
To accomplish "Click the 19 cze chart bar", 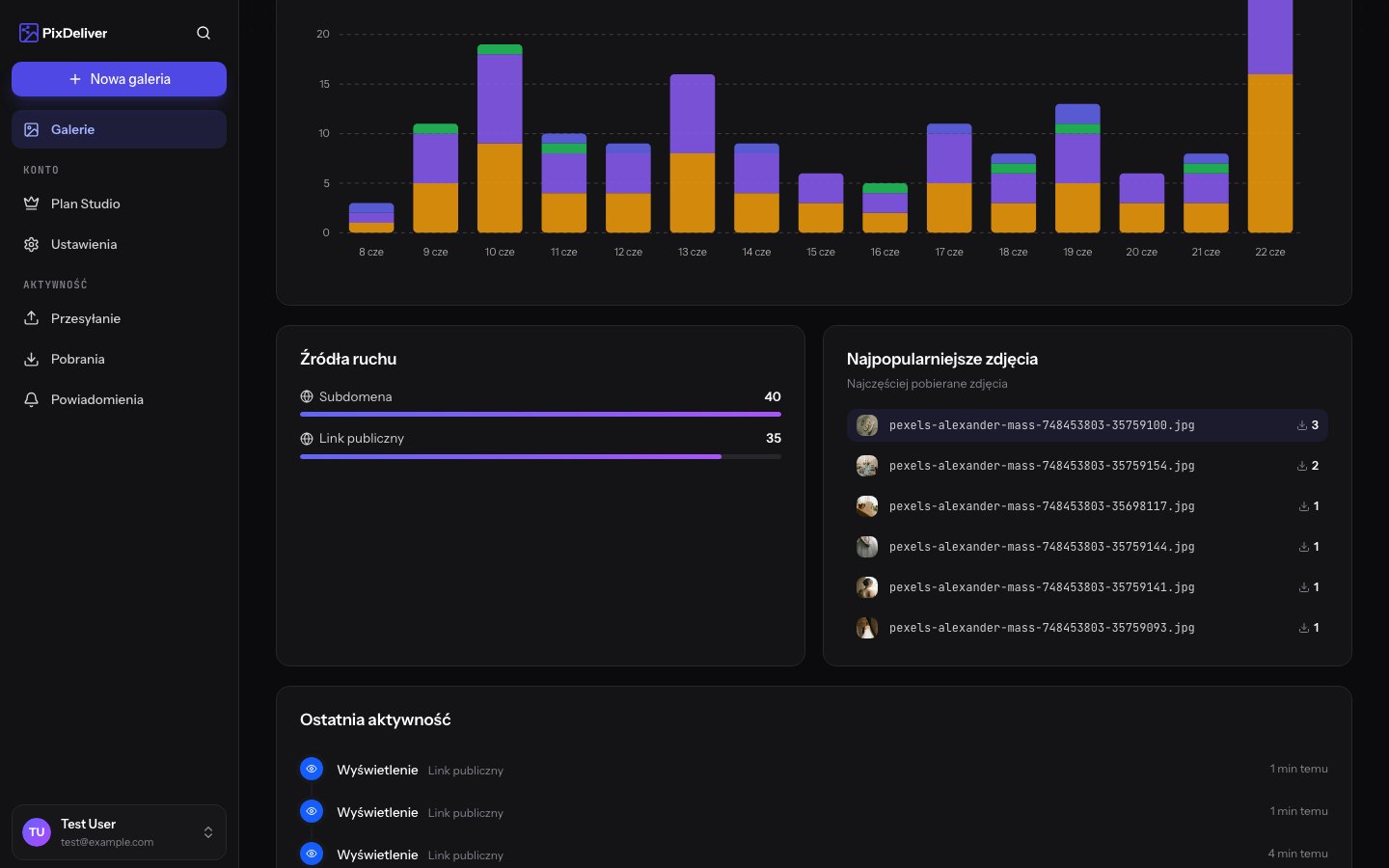I will (1077, 169).
